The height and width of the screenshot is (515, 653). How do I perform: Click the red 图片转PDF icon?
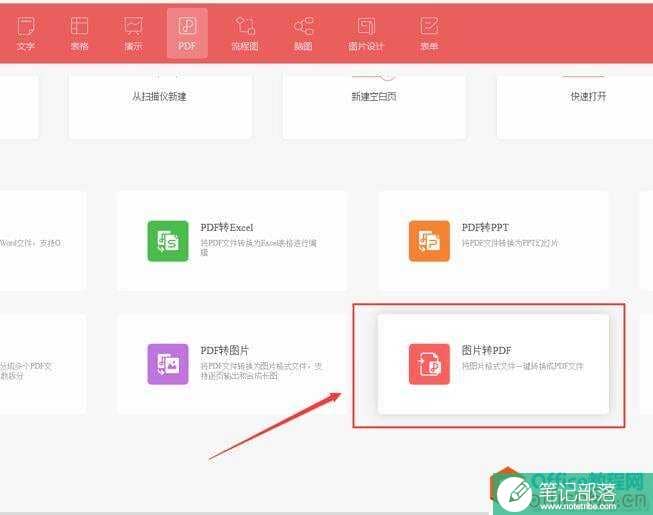429,364
